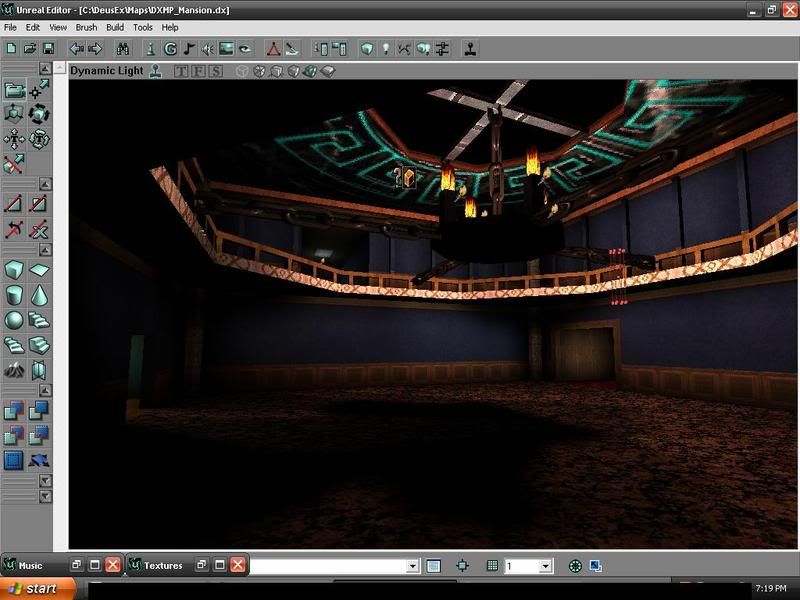Collapse the brush primitives group
This screenshot has height=600, width=800.
pyautogui.click(x=45, y=249)
